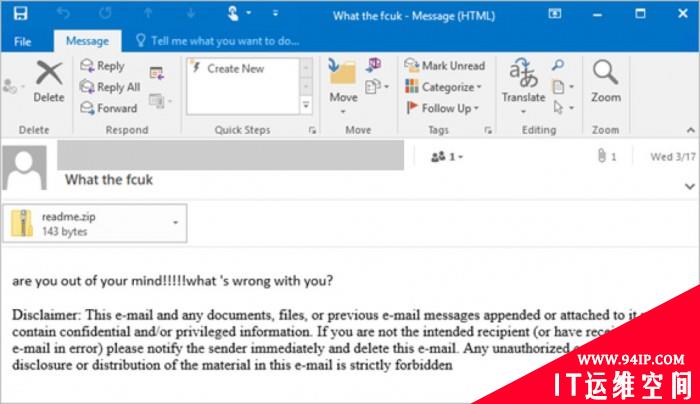
Task: Click Mark Unread
Action: [445, 66]
